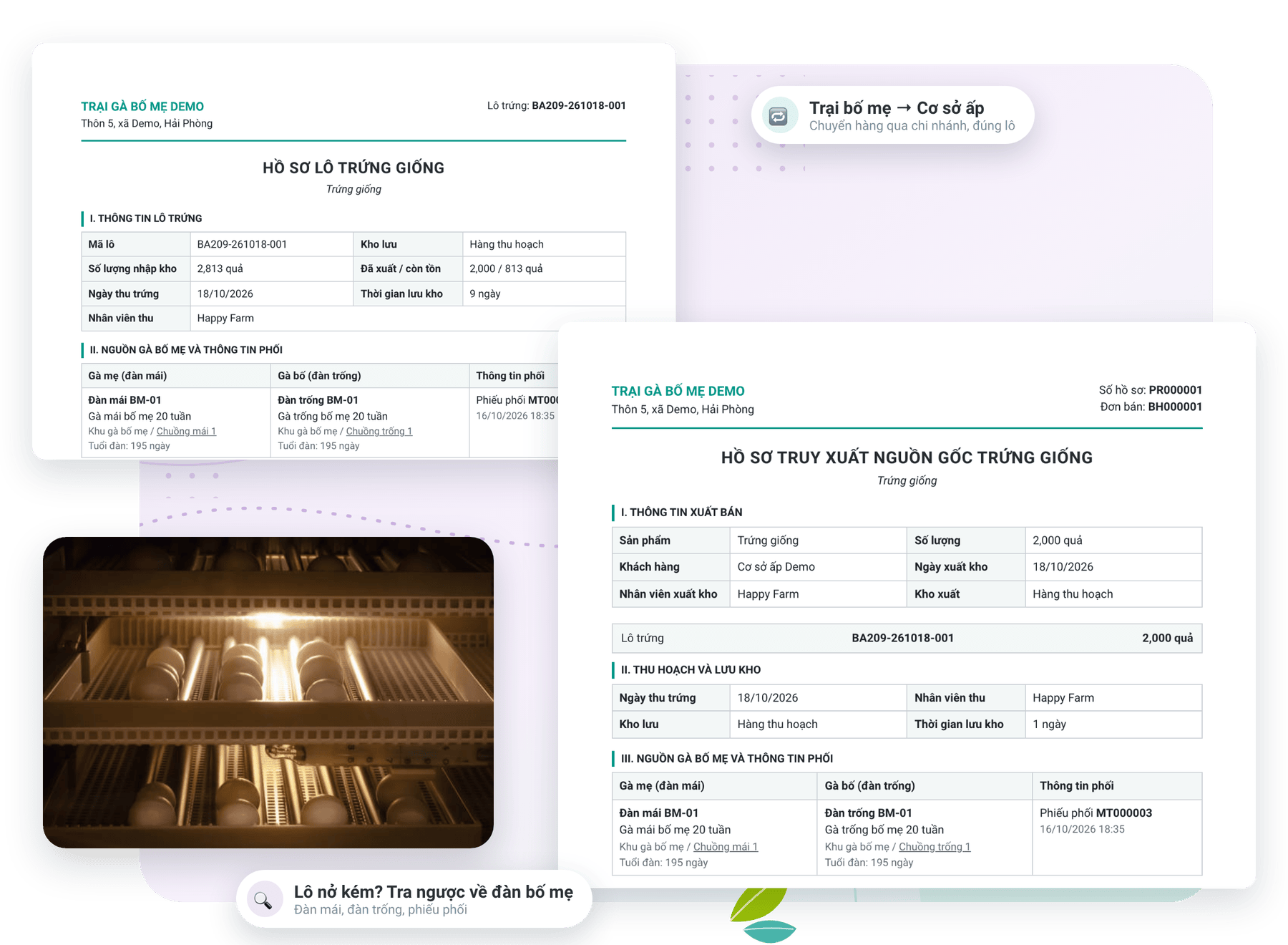Select the 'Lô nở kém? Tra ngược về đàn bố mẹ' heading
The image size is (1288, 945).
[434, 891]
